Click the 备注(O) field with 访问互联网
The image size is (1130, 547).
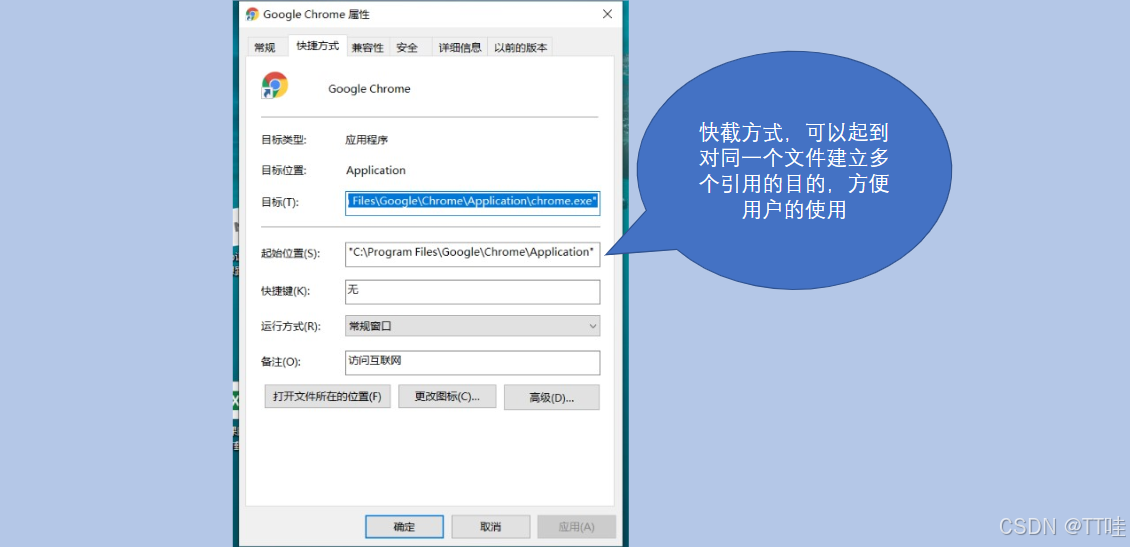(473, 363)
